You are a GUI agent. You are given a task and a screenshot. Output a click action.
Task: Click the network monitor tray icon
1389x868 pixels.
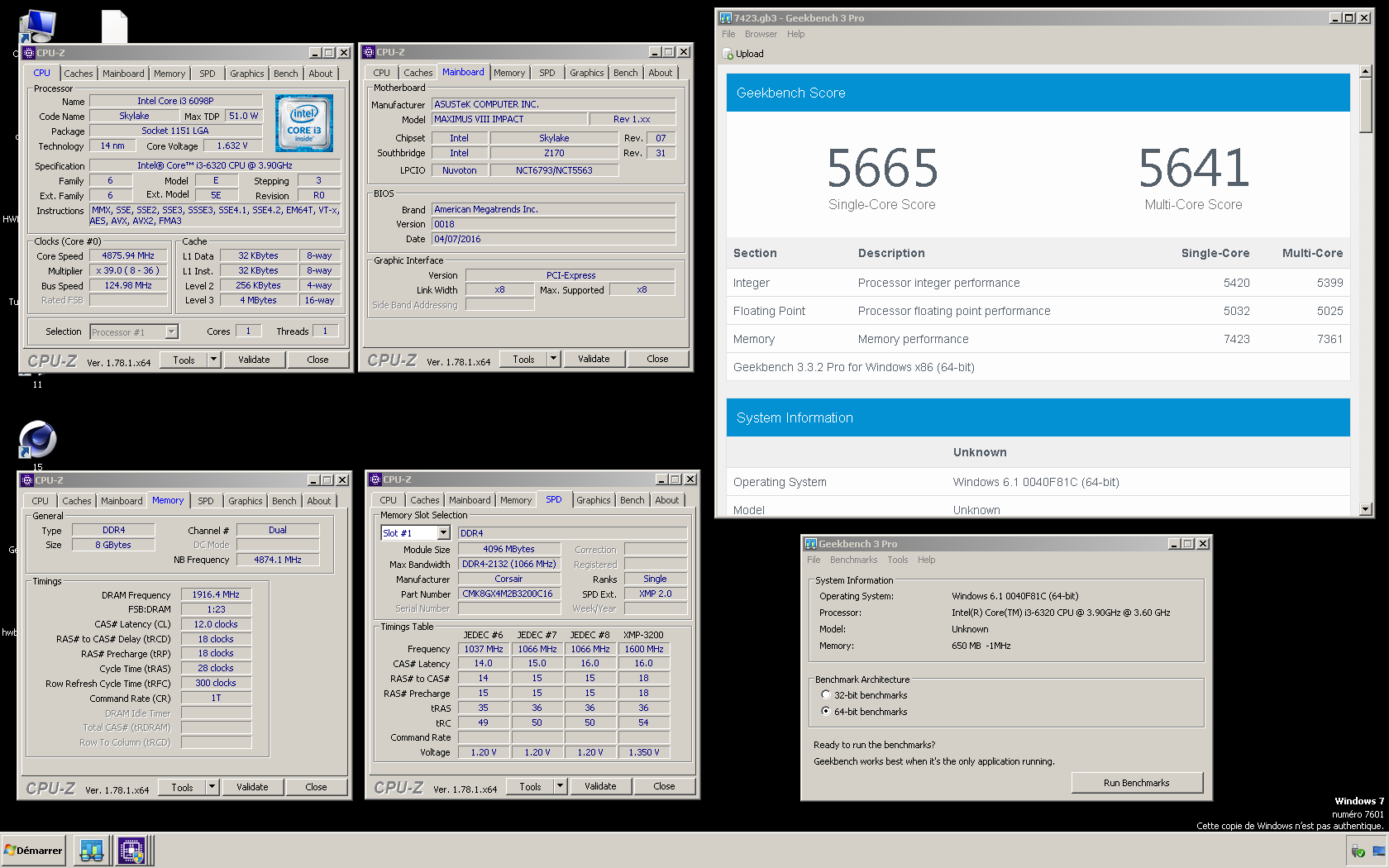coord(1378,851)
